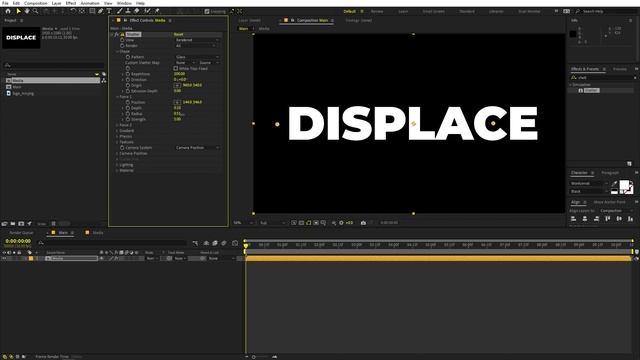The width and height of the screenshot is (640, 360).
Task: Open the Composition menu
Action: click(36, 3)
